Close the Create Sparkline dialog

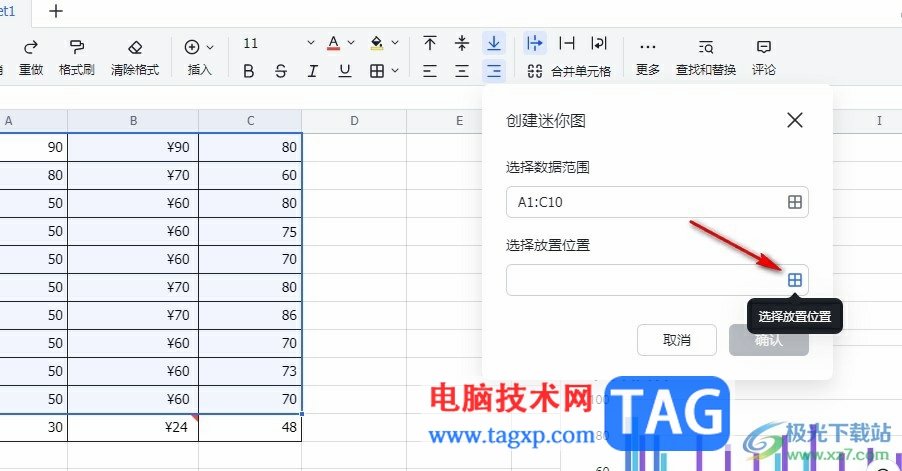794,120
